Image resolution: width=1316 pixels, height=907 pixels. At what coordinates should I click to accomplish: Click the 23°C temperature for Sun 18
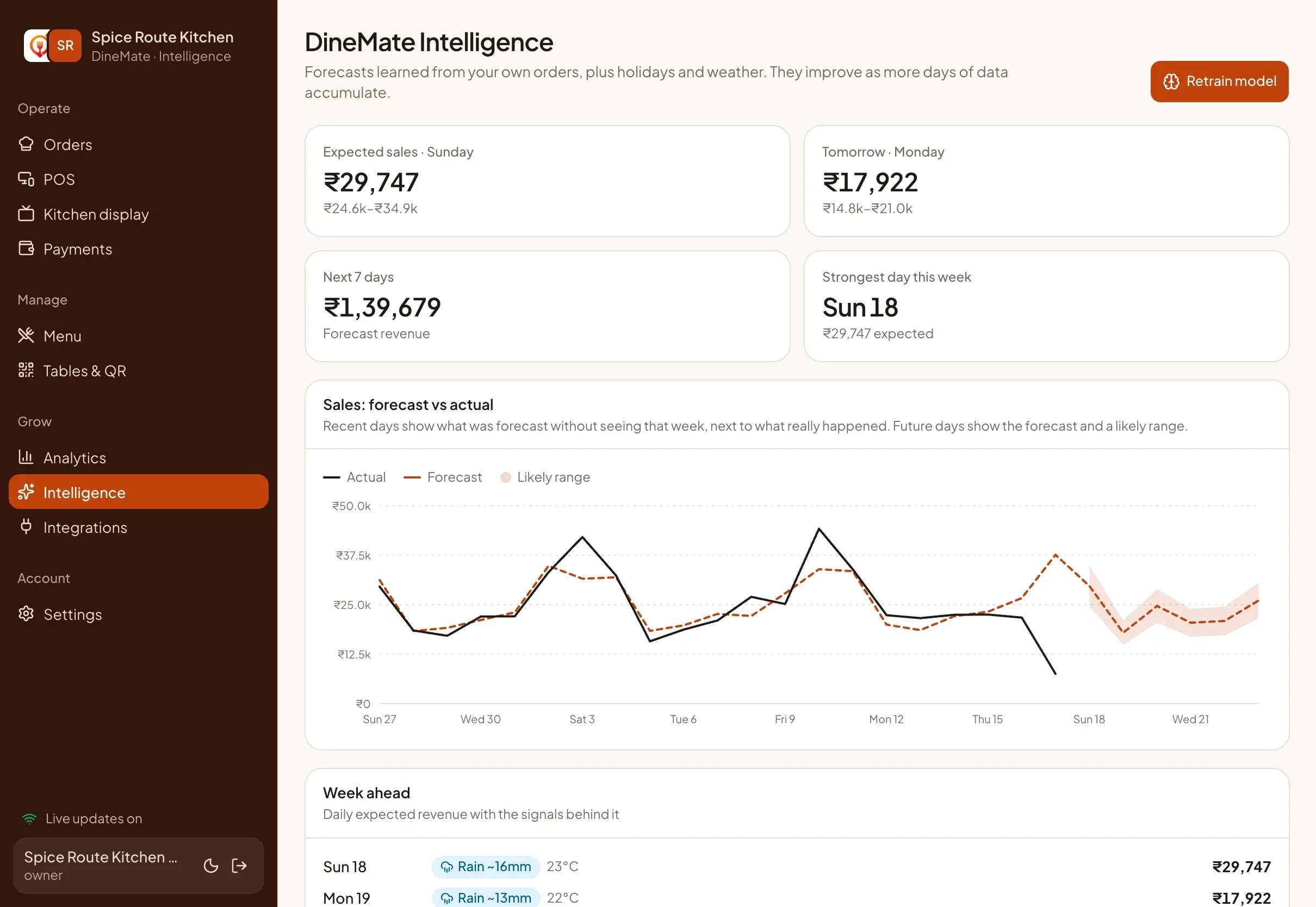[x=562, y=867]
